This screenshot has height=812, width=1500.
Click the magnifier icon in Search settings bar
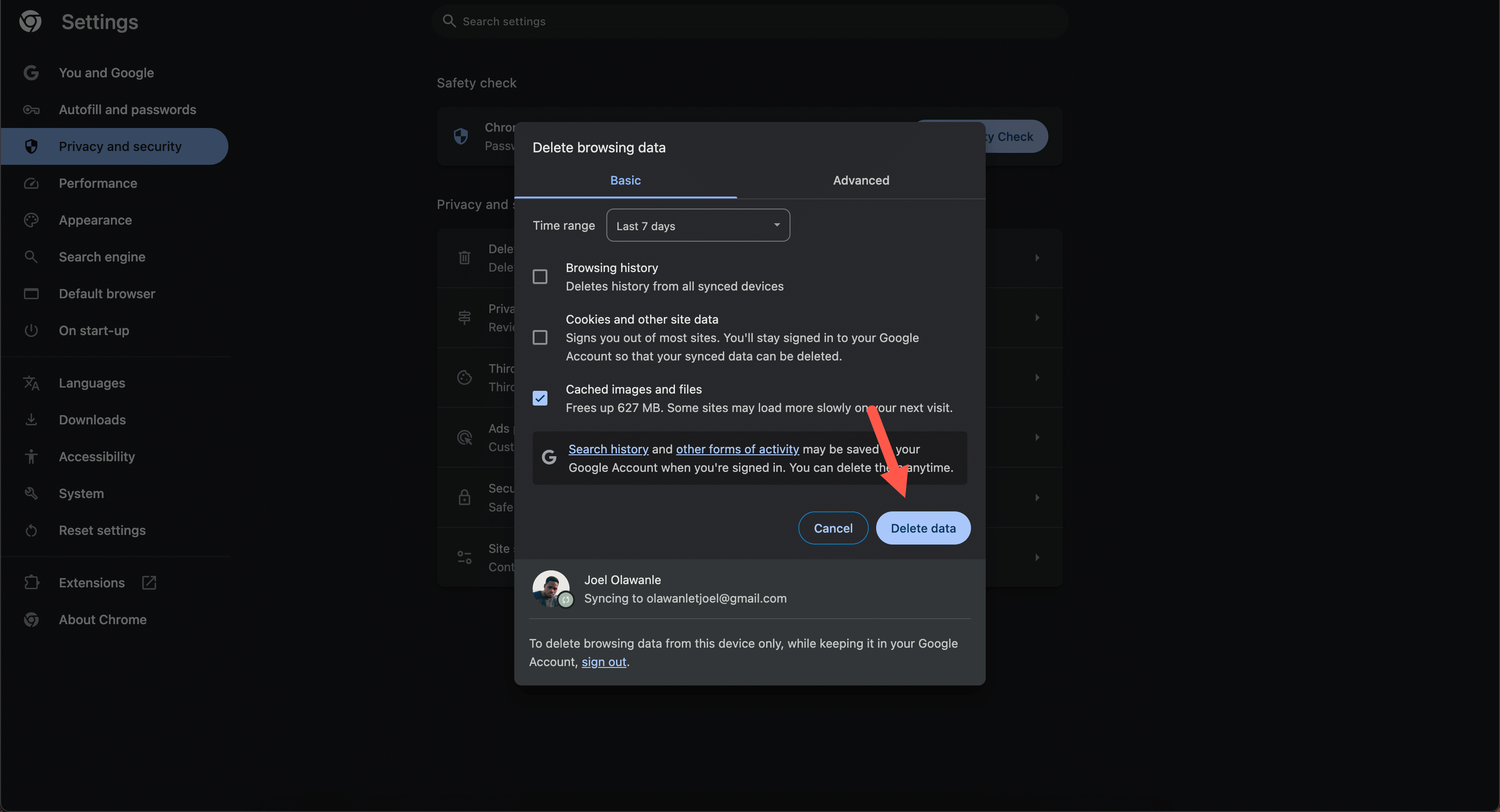click(449, 21)
